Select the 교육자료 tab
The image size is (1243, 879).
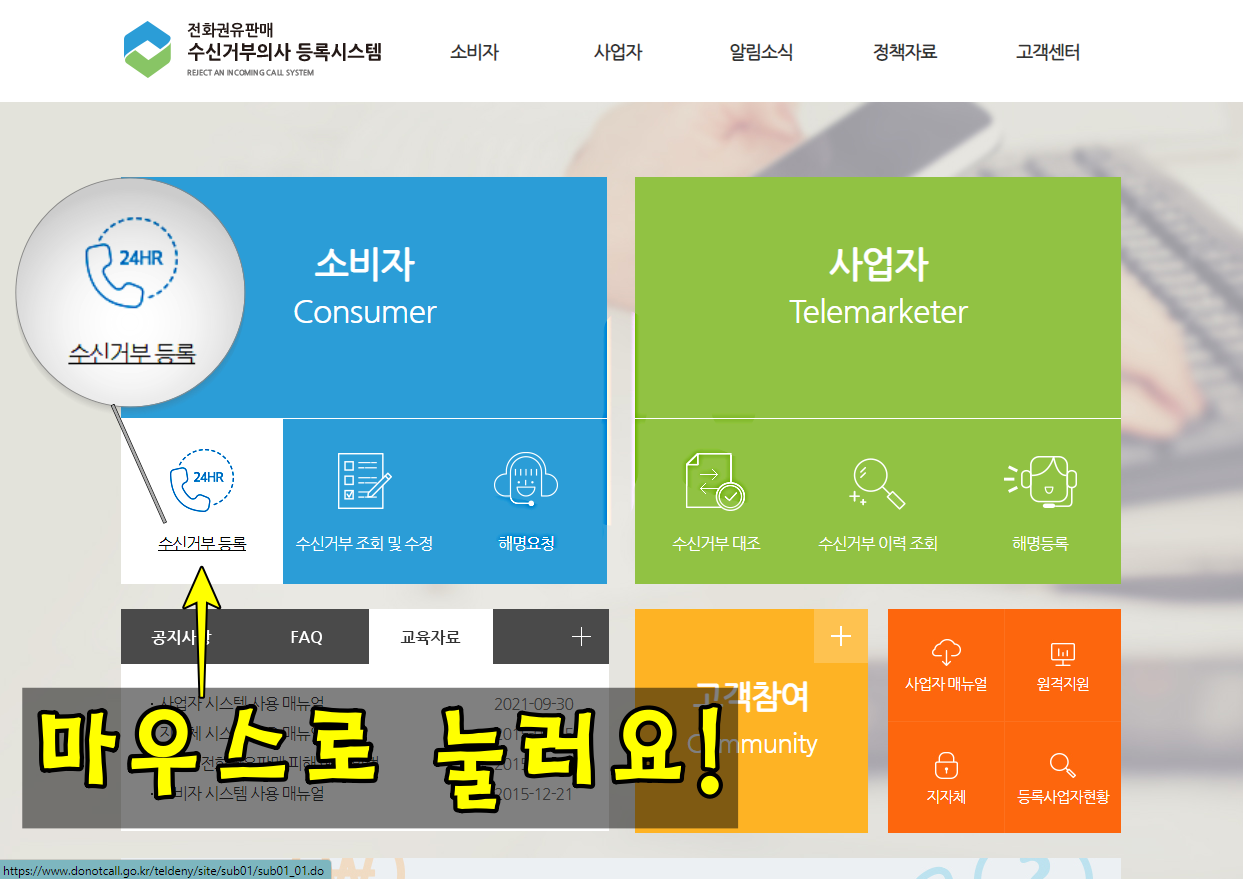[431, 637]
